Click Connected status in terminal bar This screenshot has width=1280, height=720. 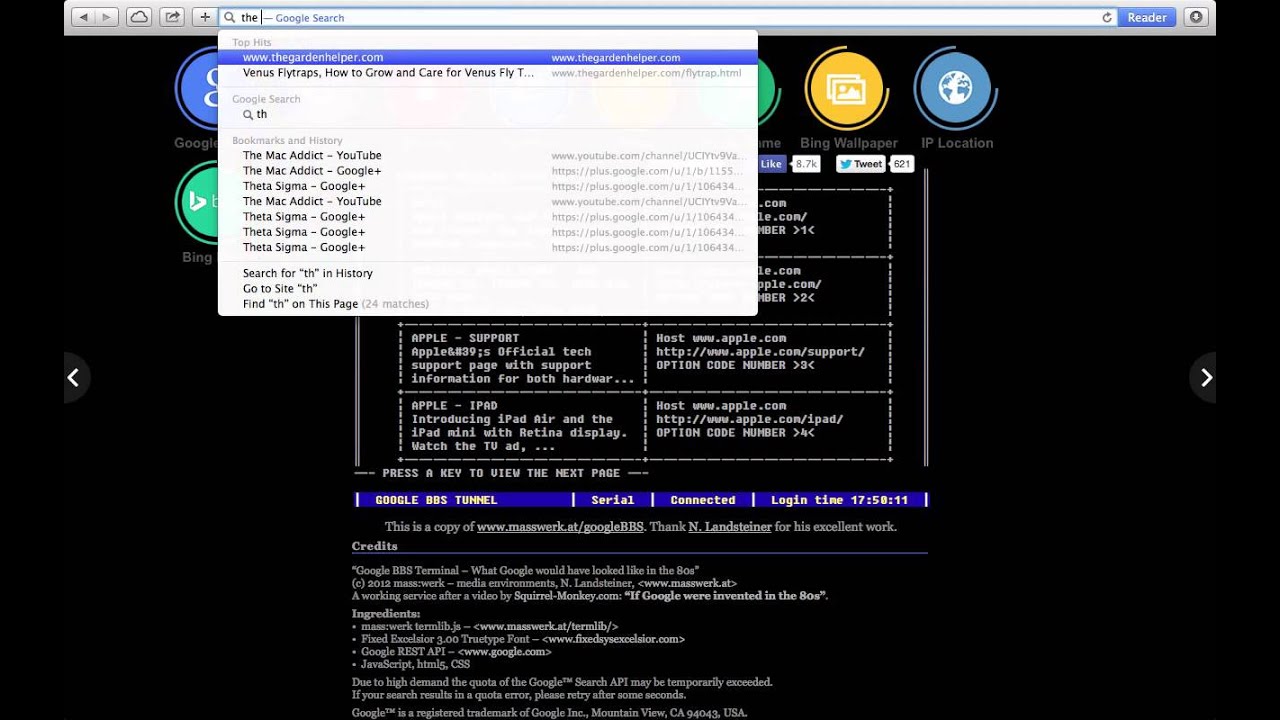(x=703, y=500)
